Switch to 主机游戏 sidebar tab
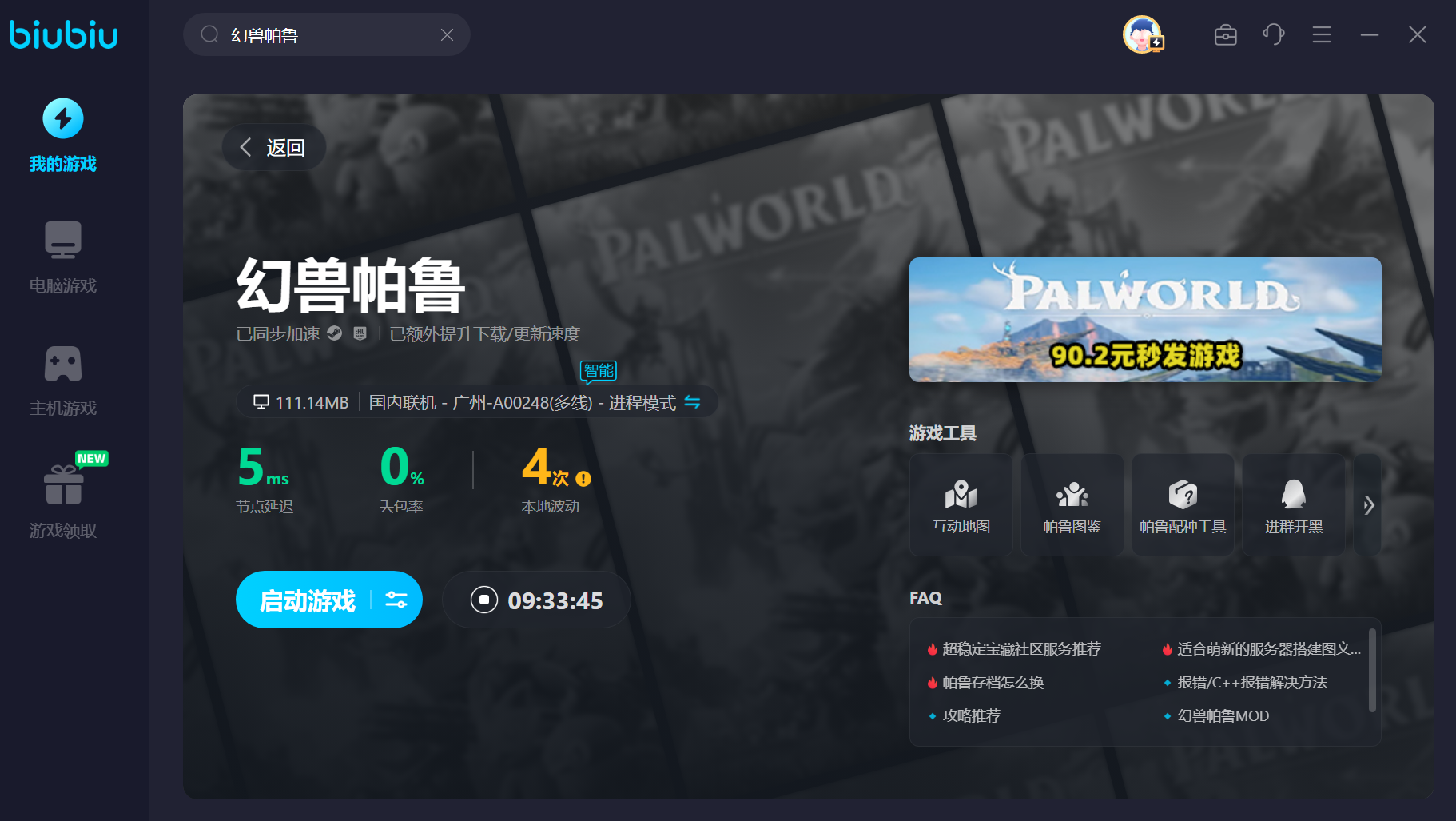Image resolution: width=1456 pixels, height=821 pixels. tap(63, 381)
